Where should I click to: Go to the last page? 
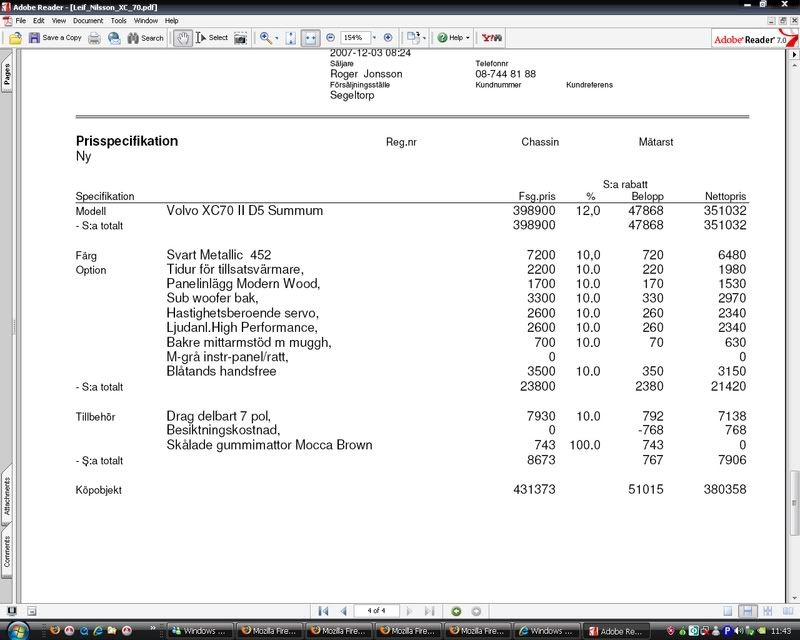[x=430, y=611]
